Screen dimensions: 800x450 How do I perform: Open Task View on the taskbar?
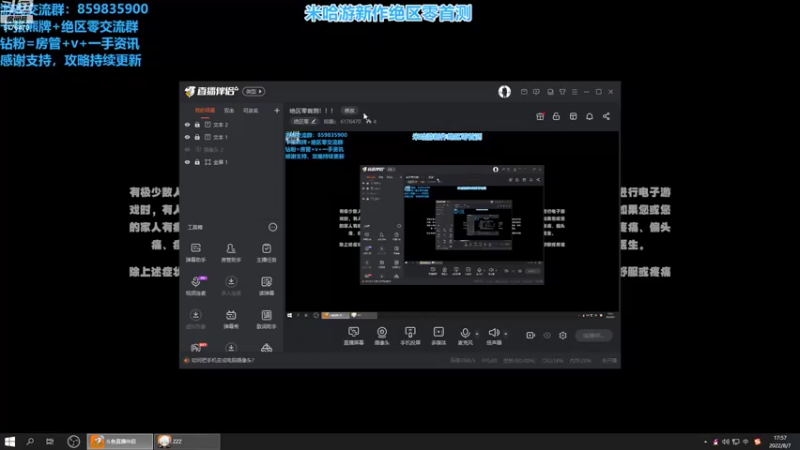49,441
